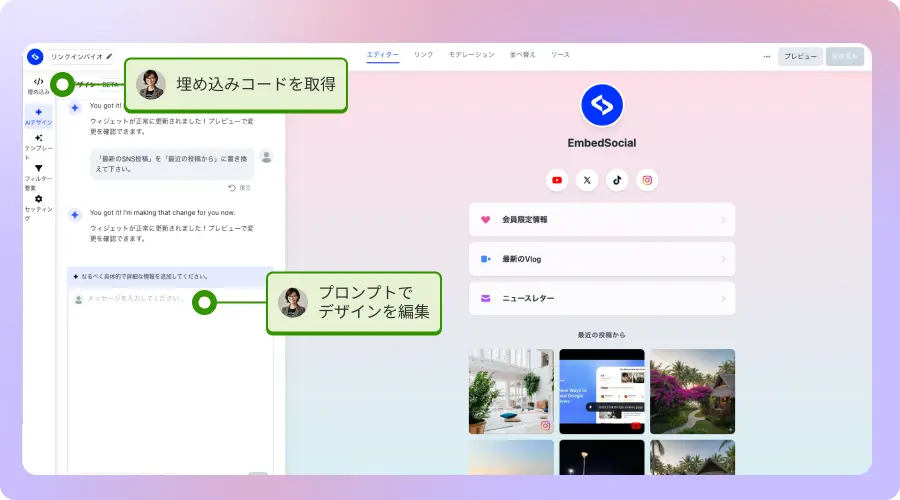Image resolution: width=900 pixels, height=500 pixels.
Task: Click the chevron on 会員限定情報 row
Action: coord(723,220)
